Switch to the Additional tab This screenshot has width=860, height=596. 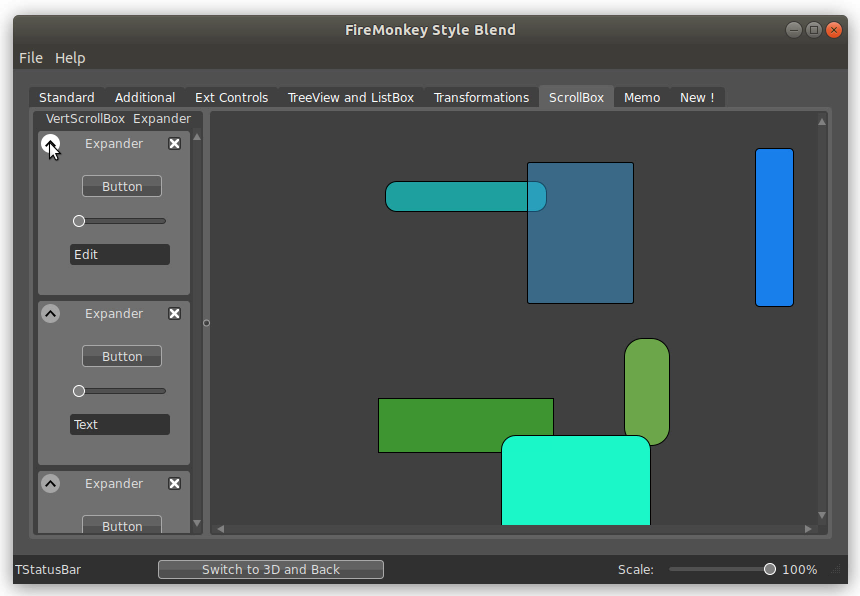(145, 98)
